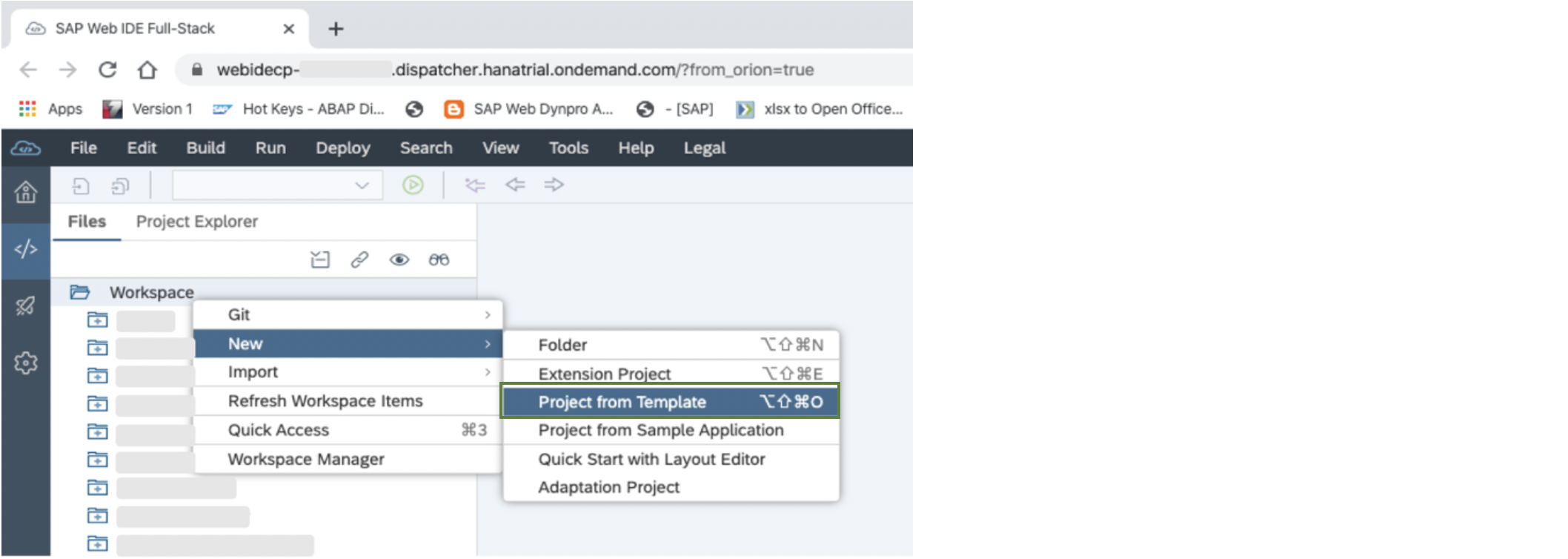Click the Save All toolbar icon
The image size is (1568, 559).
tap(120, 185)
